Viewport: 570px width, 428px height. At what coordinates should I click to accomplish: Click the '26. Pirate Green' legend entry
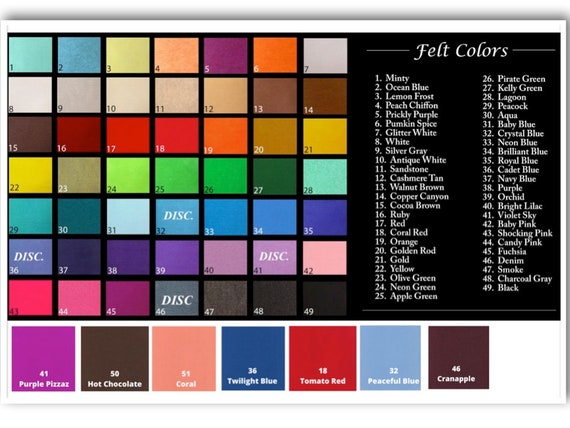(514, 79)
